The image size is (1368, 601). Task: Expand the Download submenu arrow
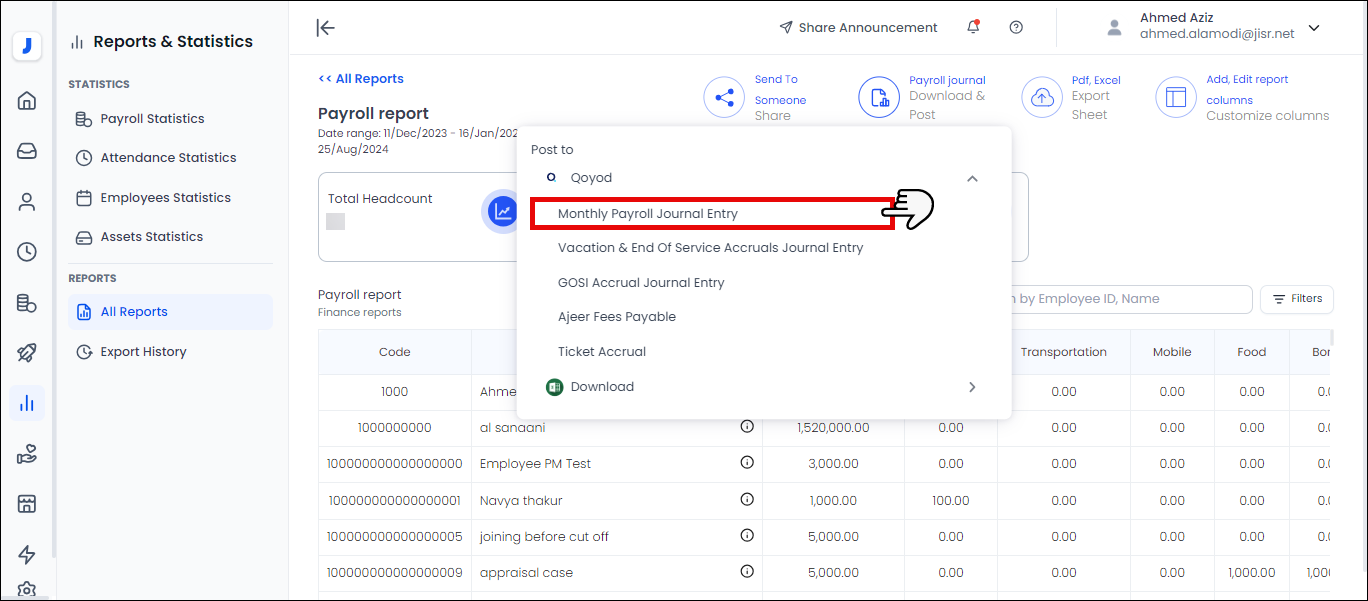pos(972,387)
